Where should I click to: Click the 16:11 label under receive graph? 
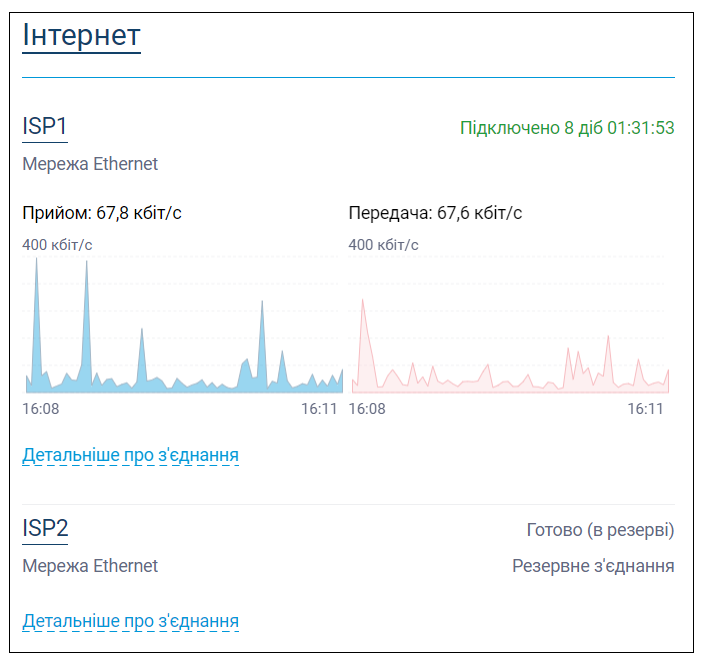[319, 409]
